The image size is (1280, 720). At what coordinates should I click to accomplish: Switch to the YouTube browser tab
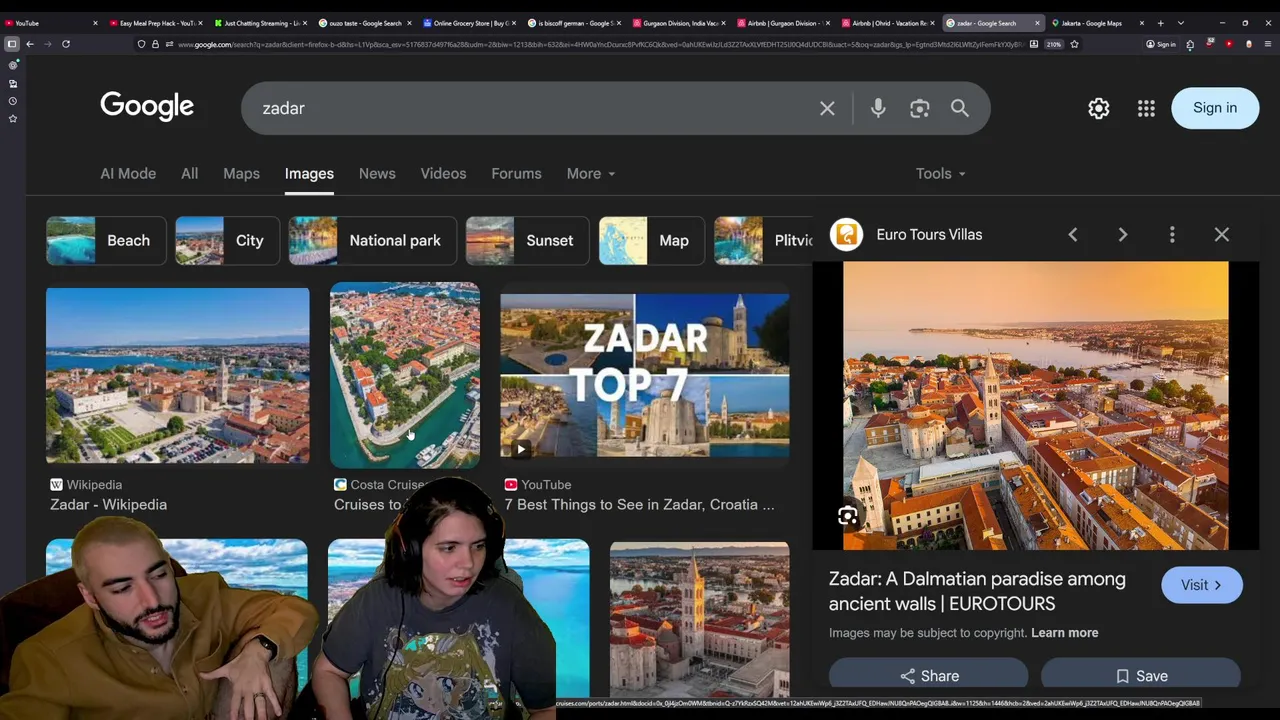[50, 23]
